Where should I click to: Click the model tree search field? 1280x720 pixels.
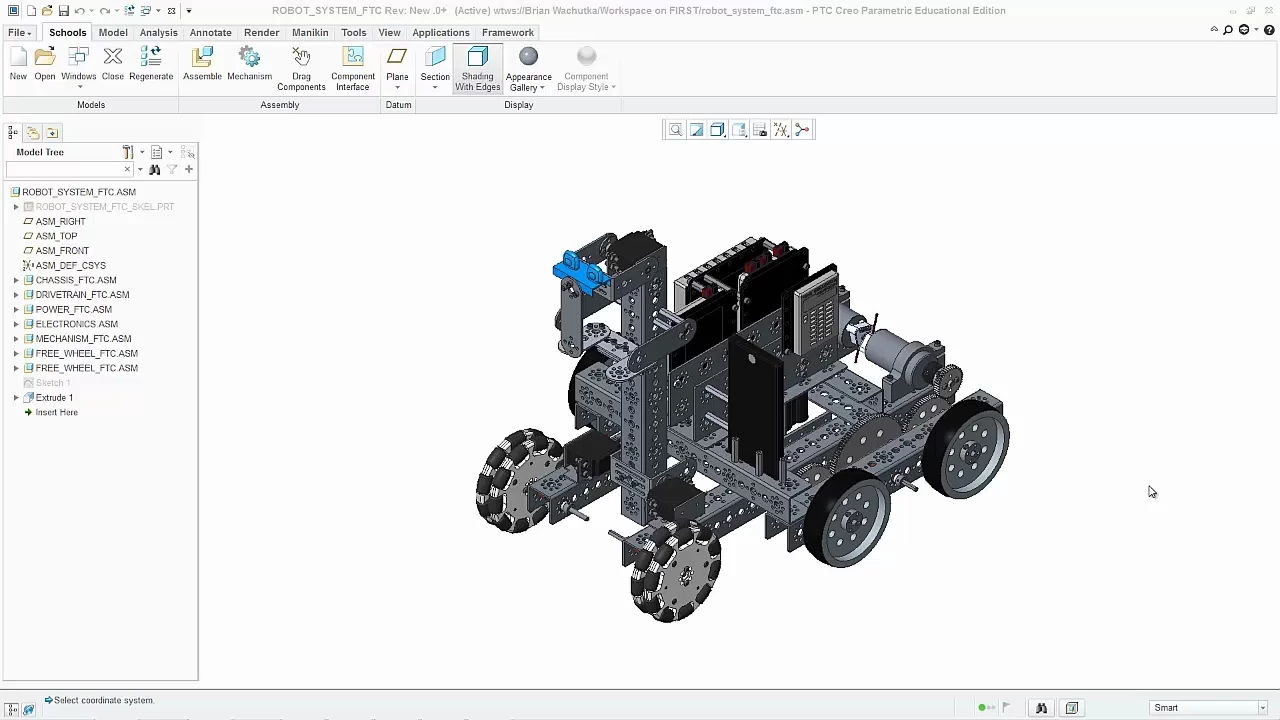coord(68,170)
